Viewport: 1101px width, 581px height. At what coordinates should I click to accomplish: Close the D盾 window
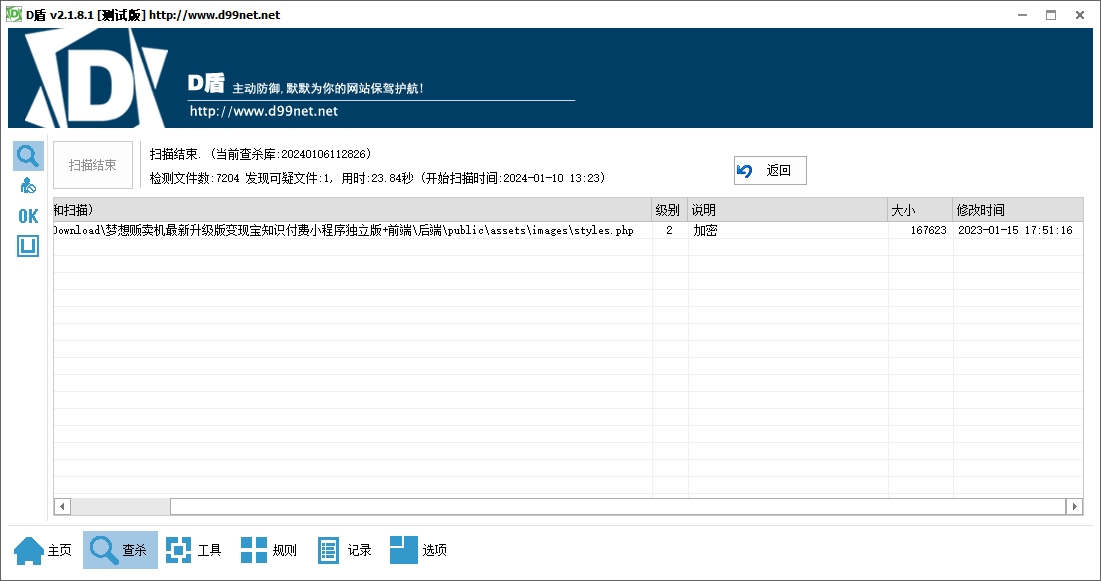tap(1080, 15)
